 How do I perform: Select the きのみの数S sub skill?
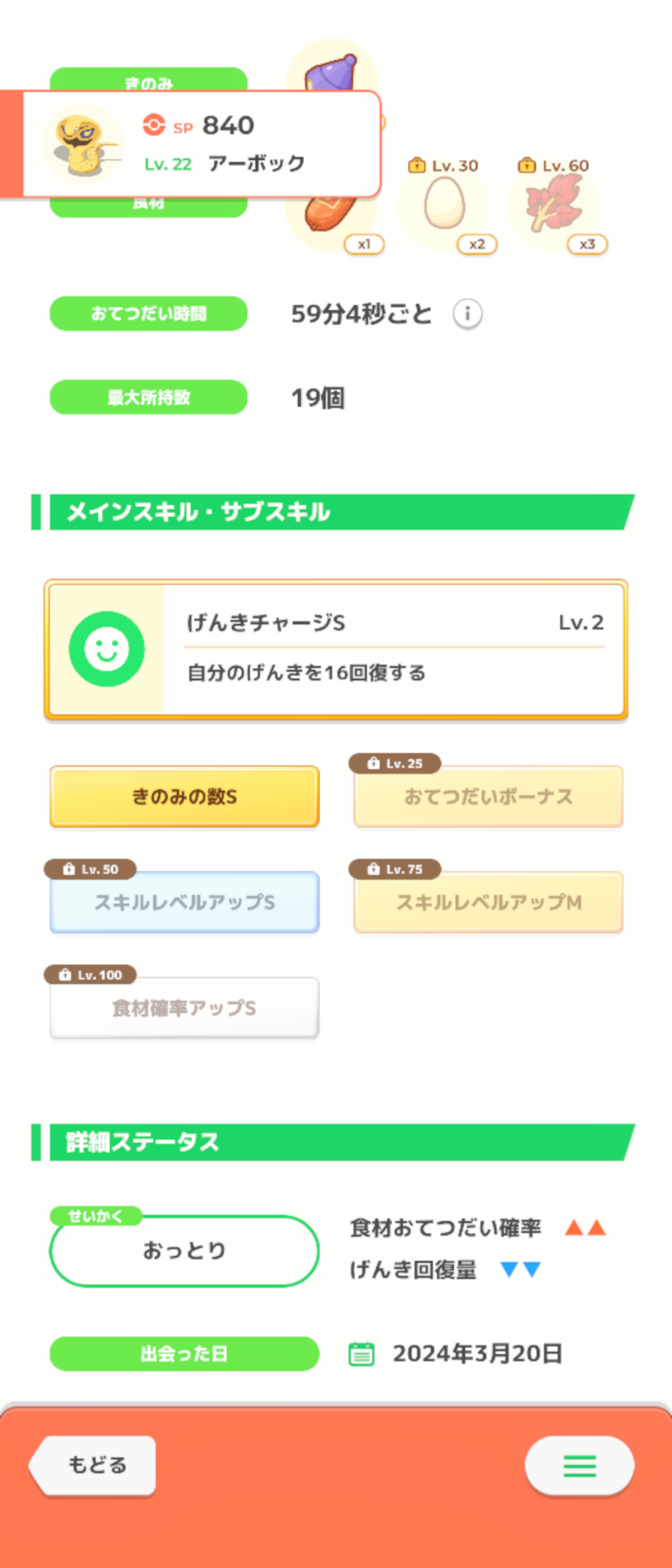pos(184,797)
